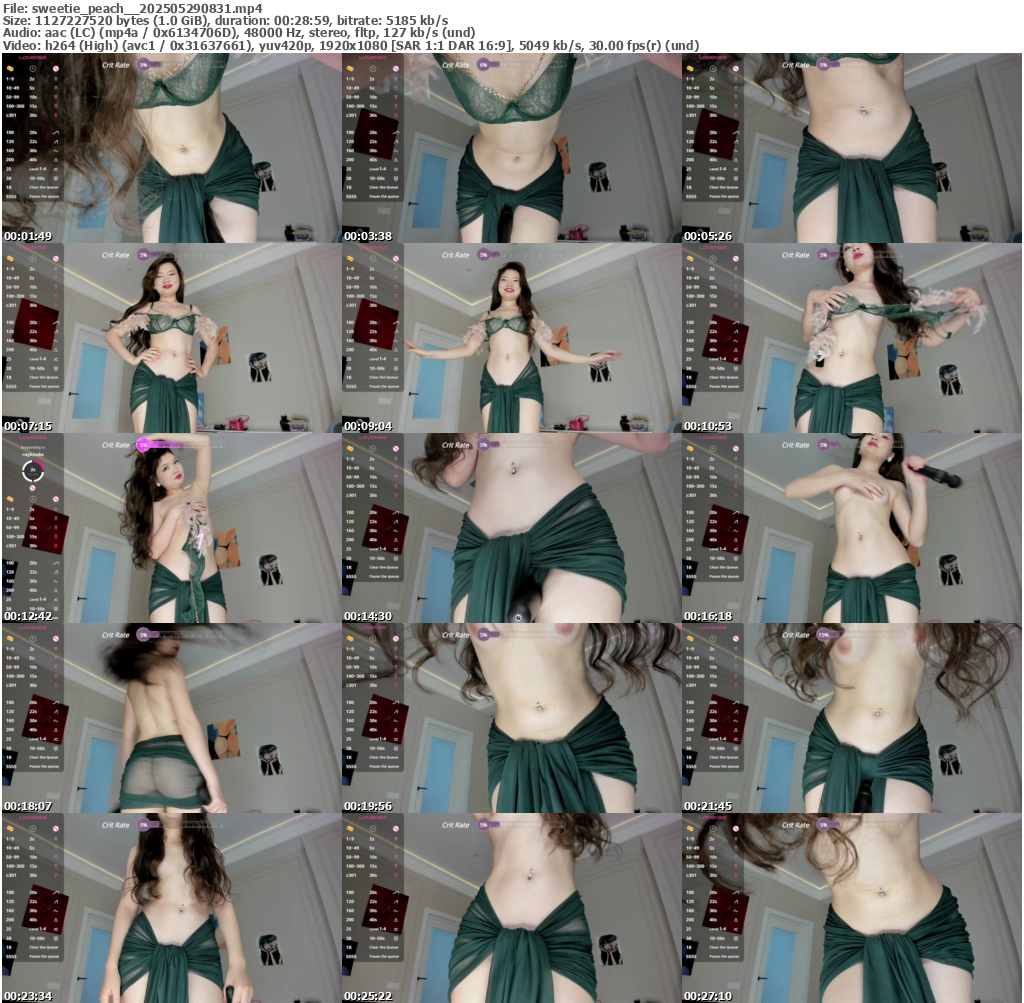This screenshot has height=1003, width=1024.
Task: Click the Video codec info line
Action: 350,45
